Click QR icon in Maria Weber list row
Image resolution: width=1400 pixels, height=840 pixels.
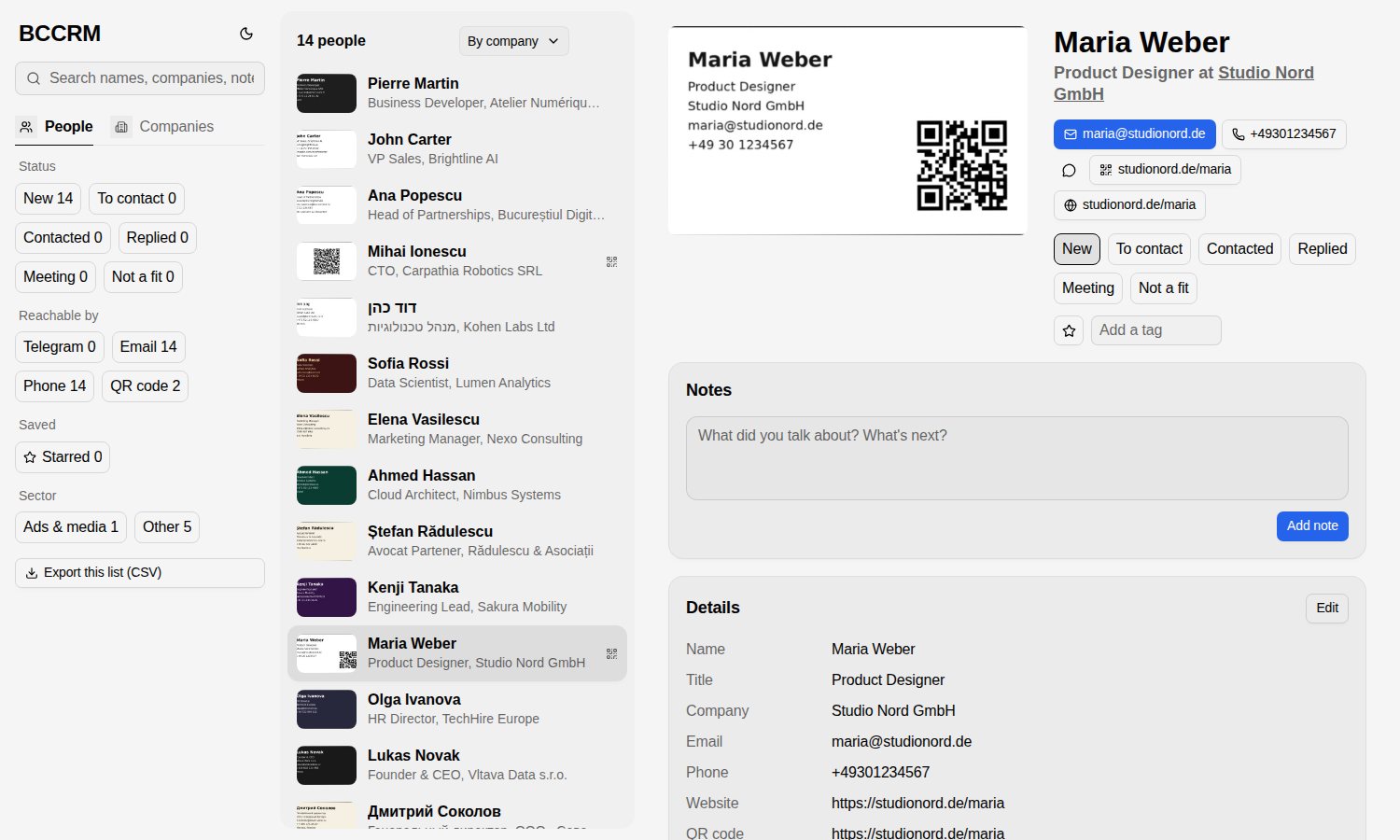click(611, 653)
